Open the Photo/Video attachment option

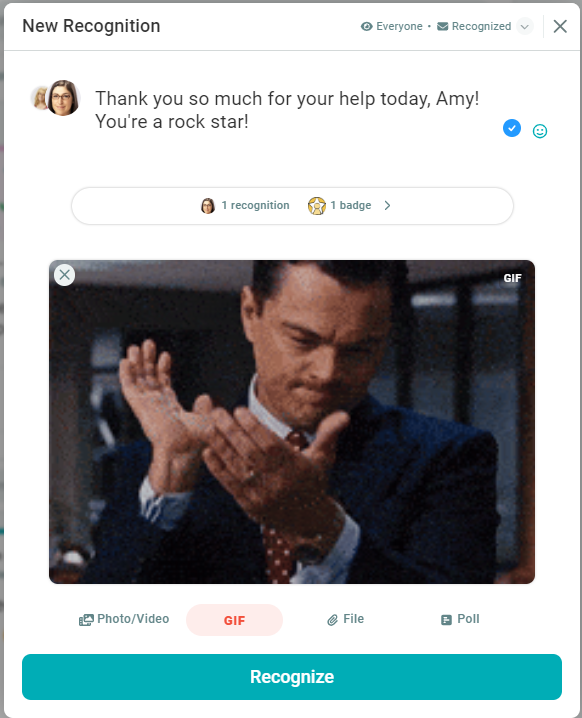pos(124,619)
